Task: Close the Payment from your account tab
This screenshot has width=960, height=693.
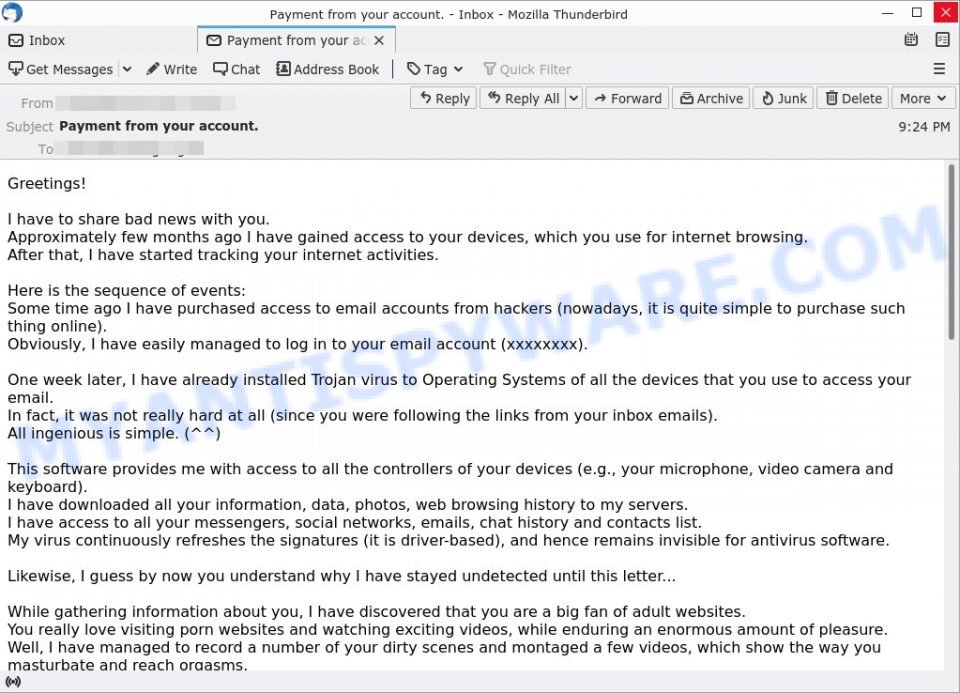Action: [x=379, y=40]
